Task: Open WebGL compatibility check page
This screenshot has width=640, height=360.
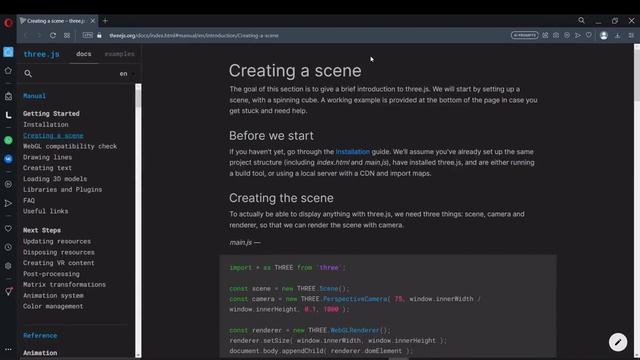Action: 70,146
